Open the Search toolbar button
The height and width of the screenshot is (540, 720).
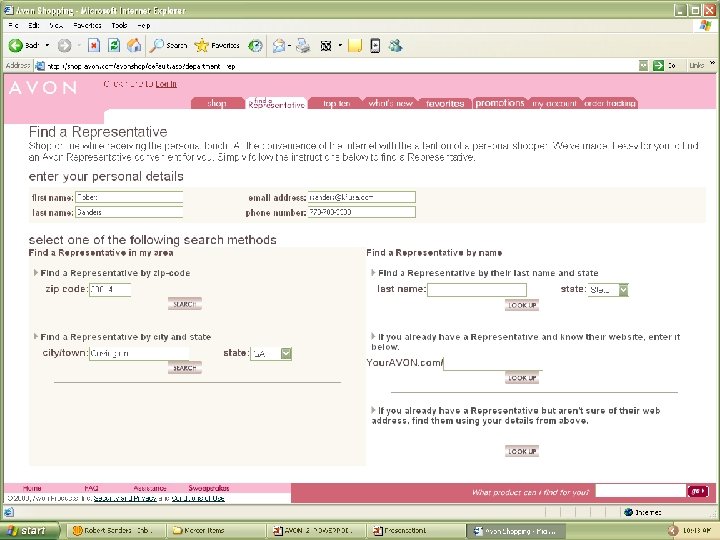169,45
